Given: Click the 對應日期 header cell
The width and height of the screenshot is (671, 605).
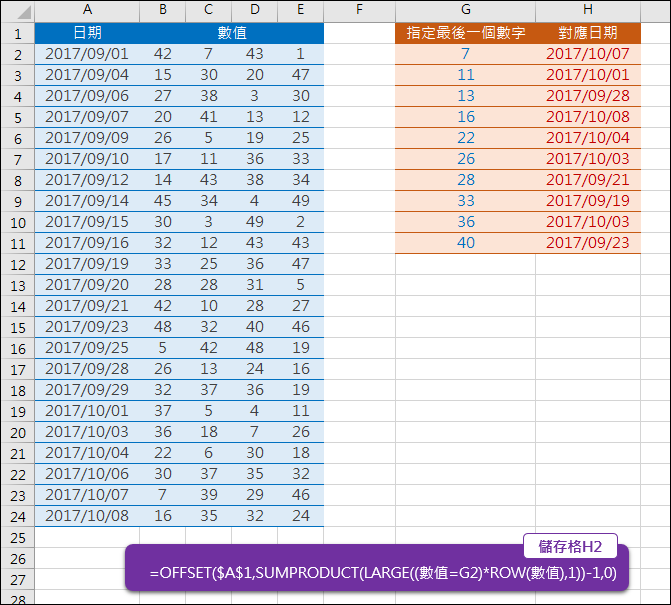Looking at the screenshot, I should [588, 33].
